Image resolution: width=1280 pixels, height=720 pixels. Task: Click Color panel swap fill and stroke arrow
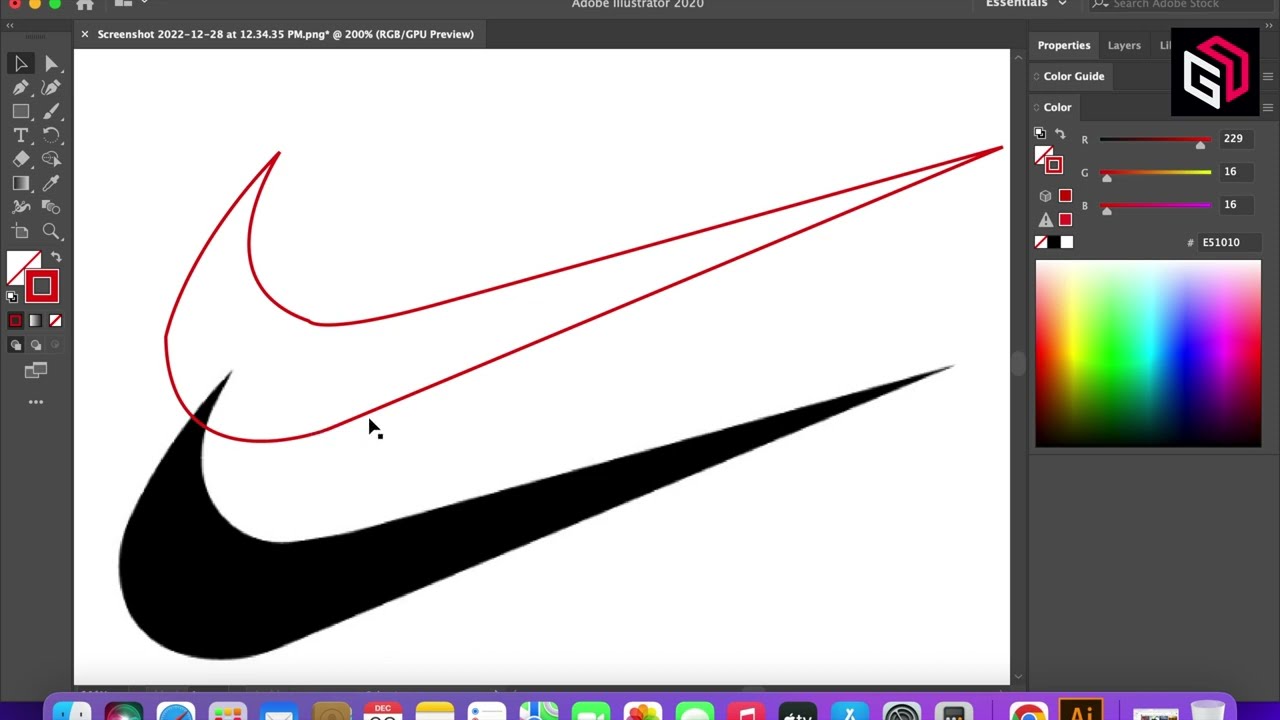pyautogui.click(x=1060, y=134)
